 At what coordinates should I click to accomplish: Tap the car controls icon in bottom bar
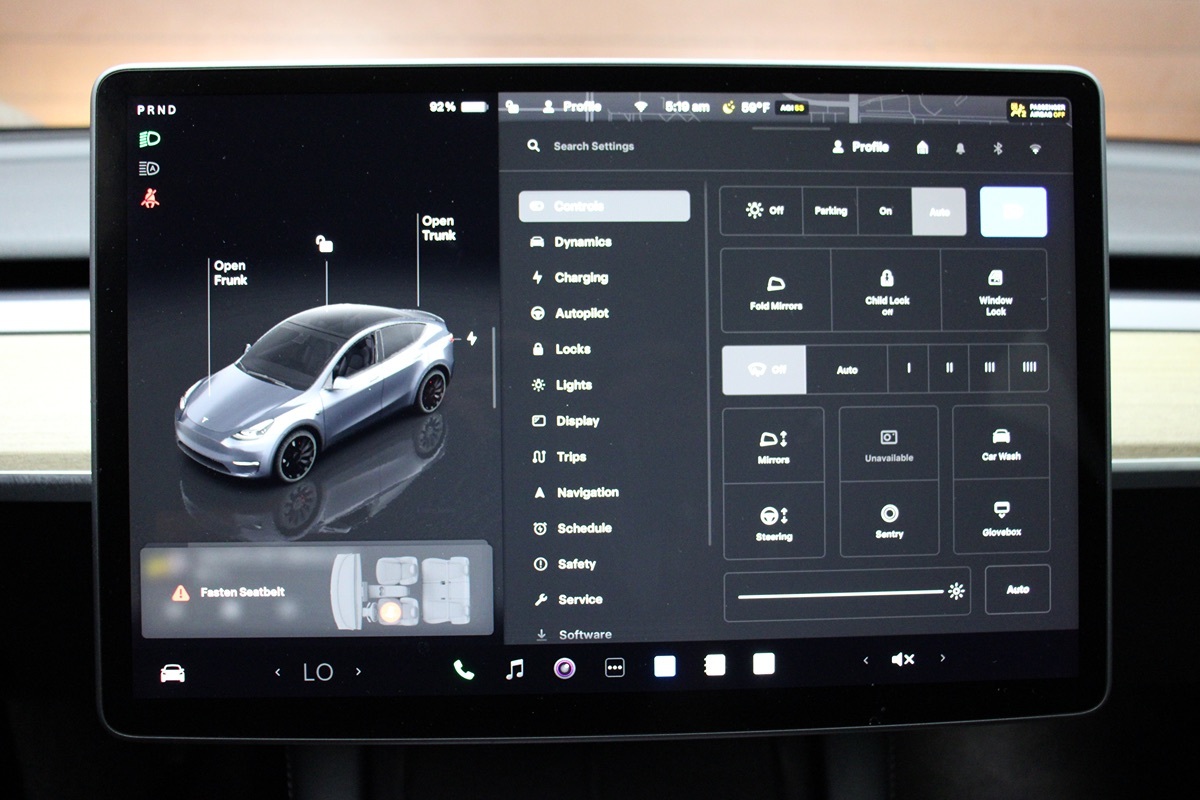coord(173,673)
